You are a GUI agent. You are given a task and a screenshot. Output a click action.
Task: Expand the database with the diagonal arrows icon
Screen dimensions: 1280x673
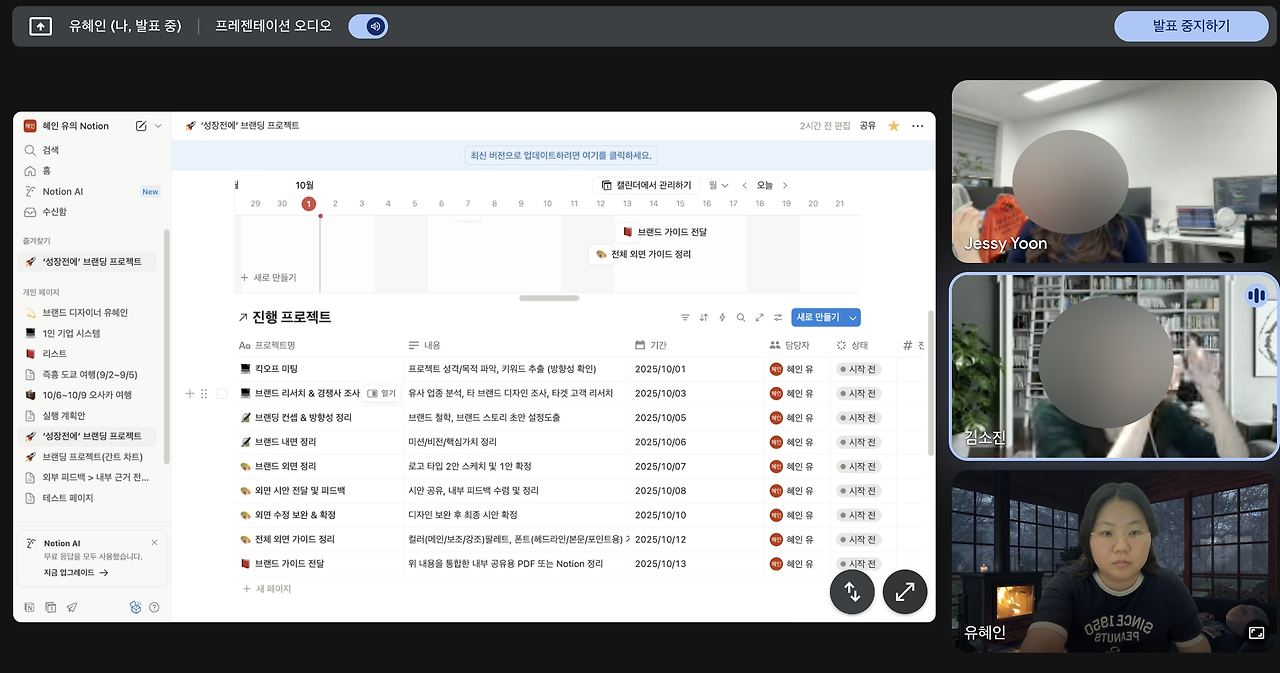pos(760,317)
